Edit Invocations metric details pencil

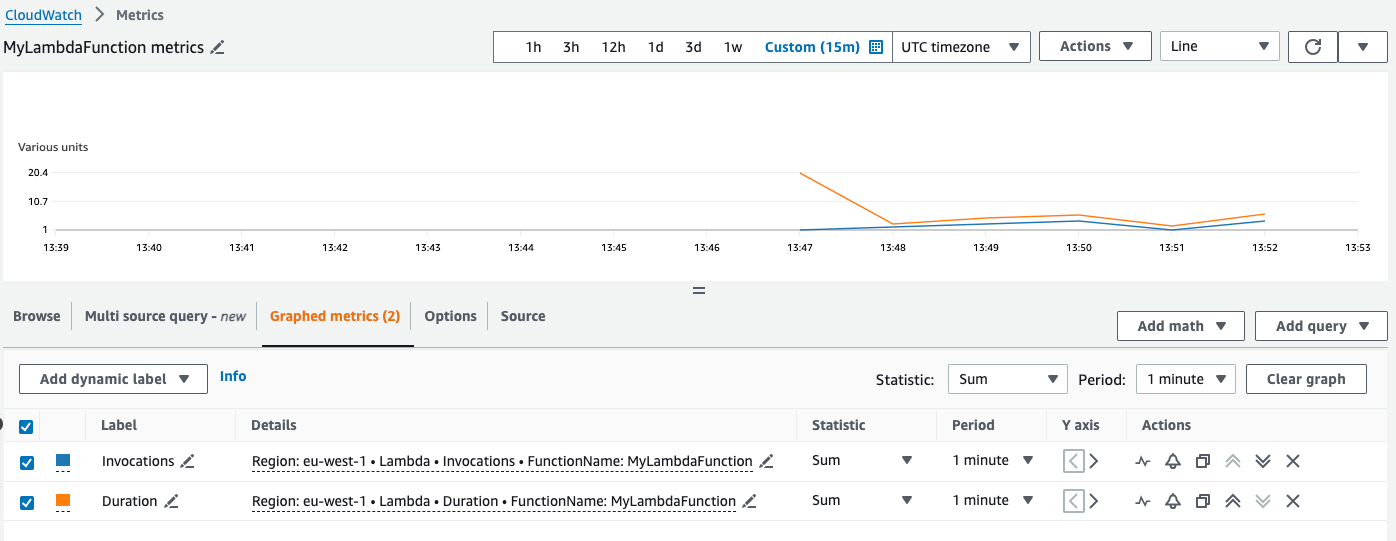click(x=766, y=461)
